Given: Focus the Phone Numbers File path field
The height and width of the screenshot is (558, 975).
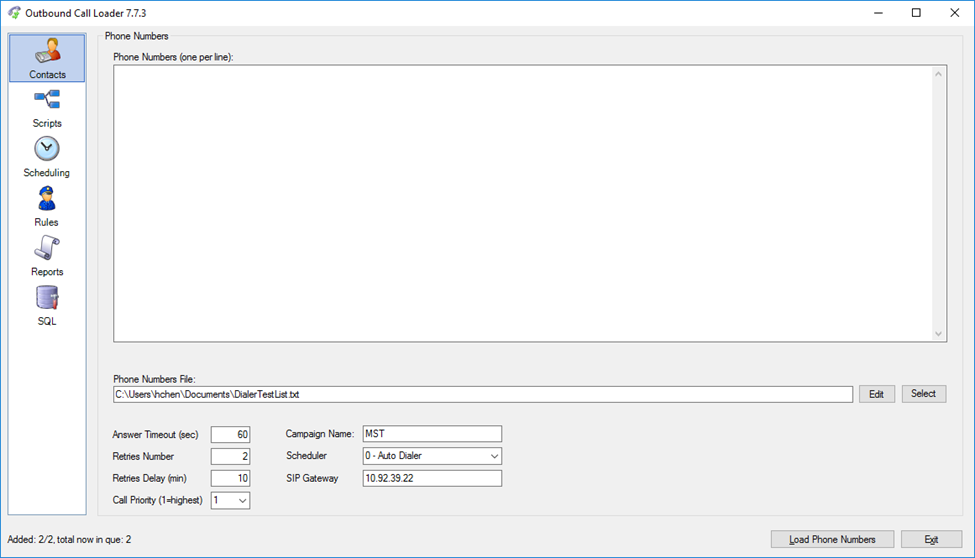Looking at the screenshot, I should [x=482, y=394].
